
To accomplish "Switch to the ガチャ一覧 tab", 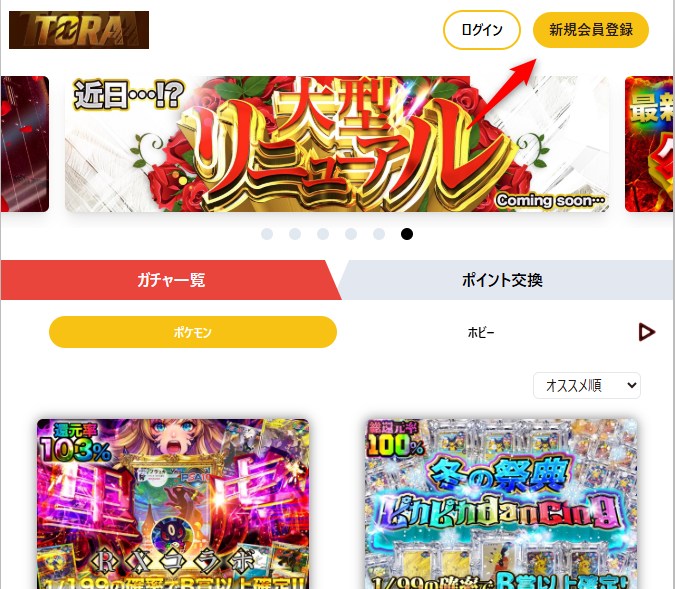I will tap(171, 280).
